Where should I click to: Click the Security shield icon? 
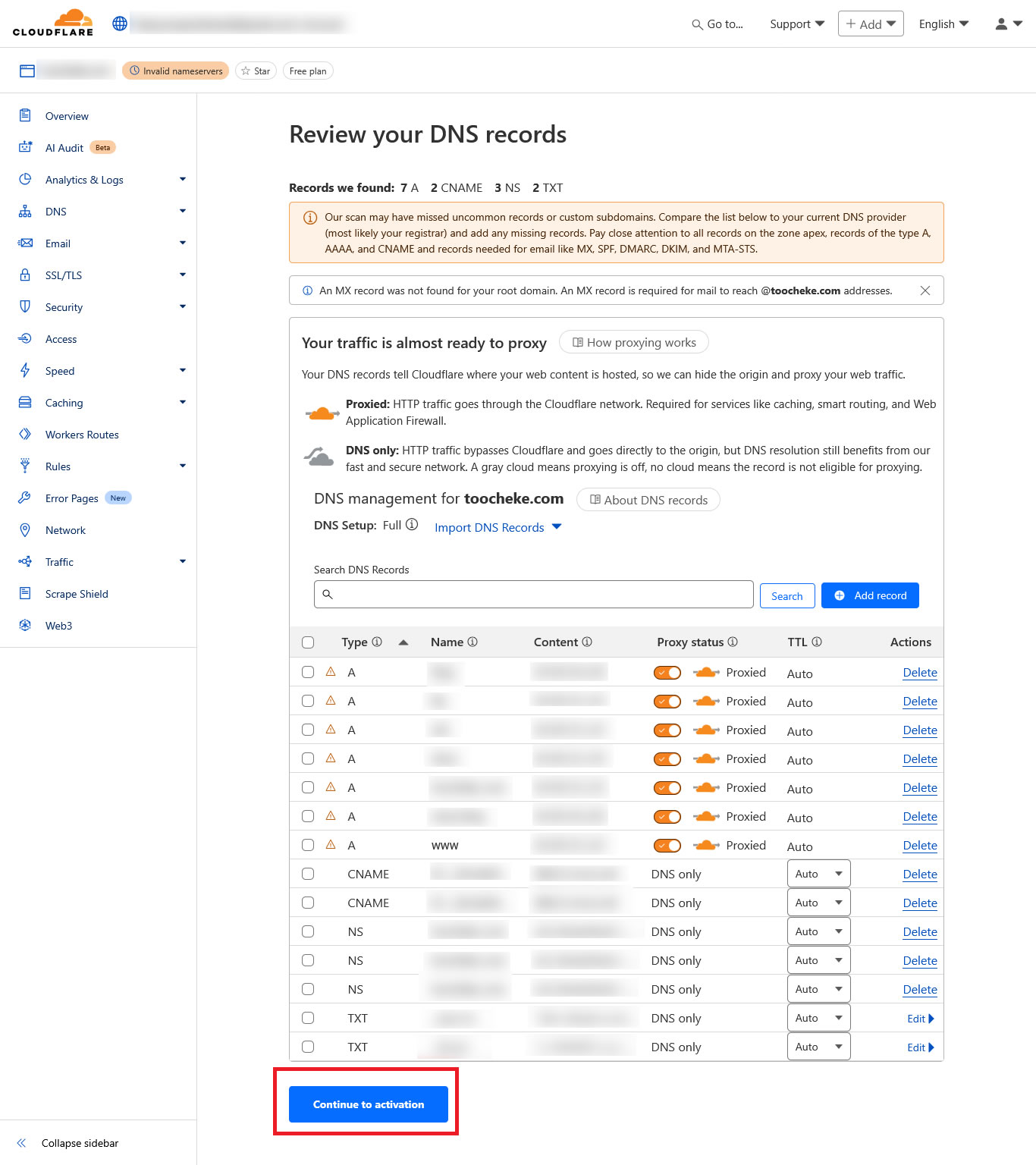click(25, 306)
